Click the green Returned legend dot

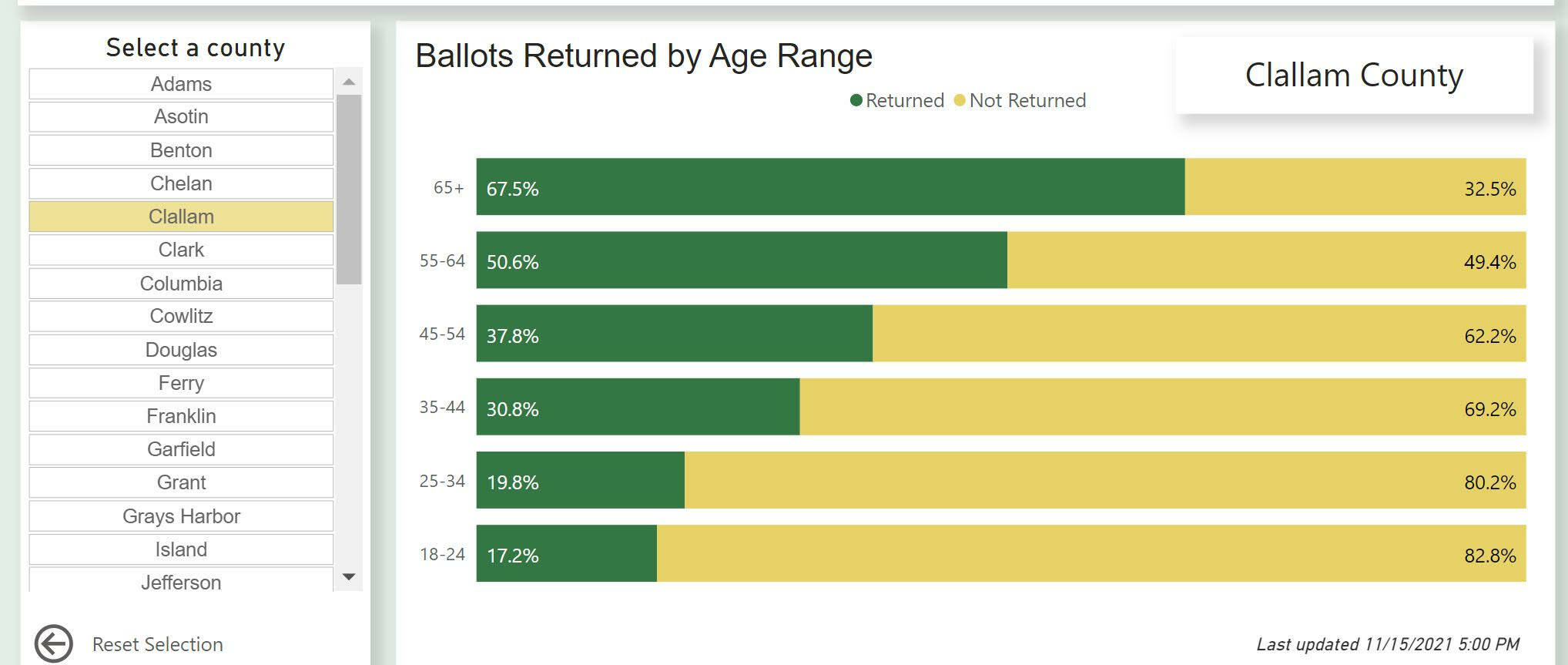(x=856, y=100)
